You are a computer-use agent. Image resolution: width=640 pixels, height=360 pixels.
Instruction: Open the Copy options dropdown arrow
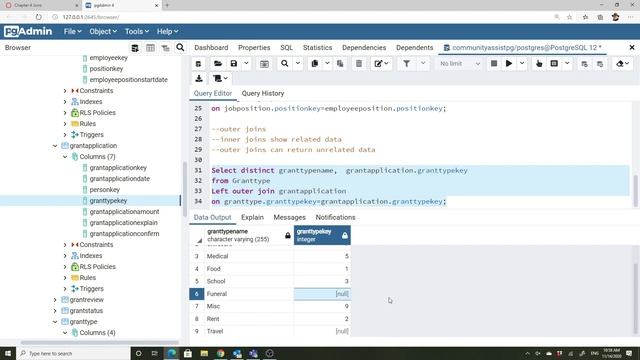[x=327, y=64]
